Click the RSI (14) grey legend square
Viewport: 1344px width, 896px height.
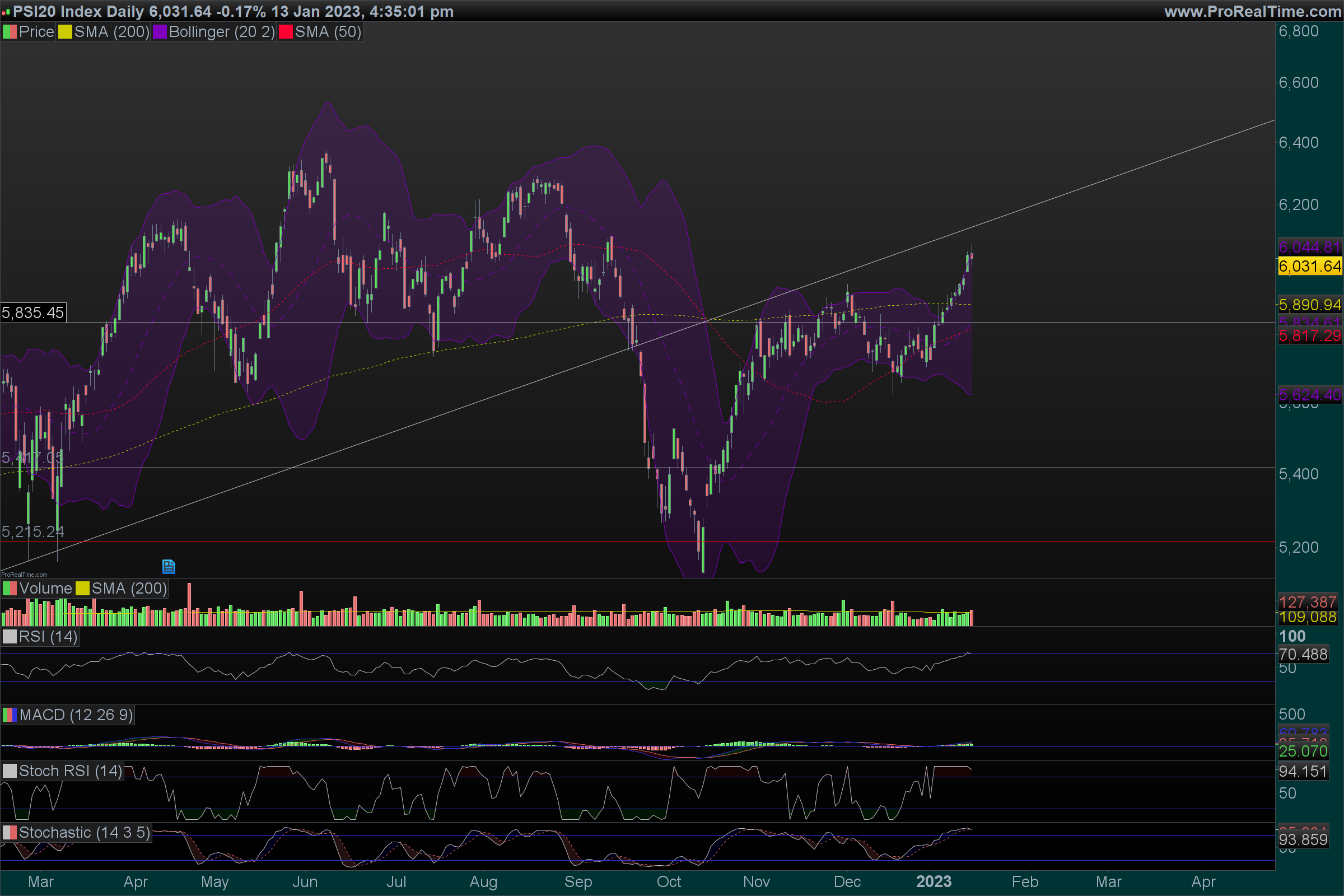tap(10, 637)
